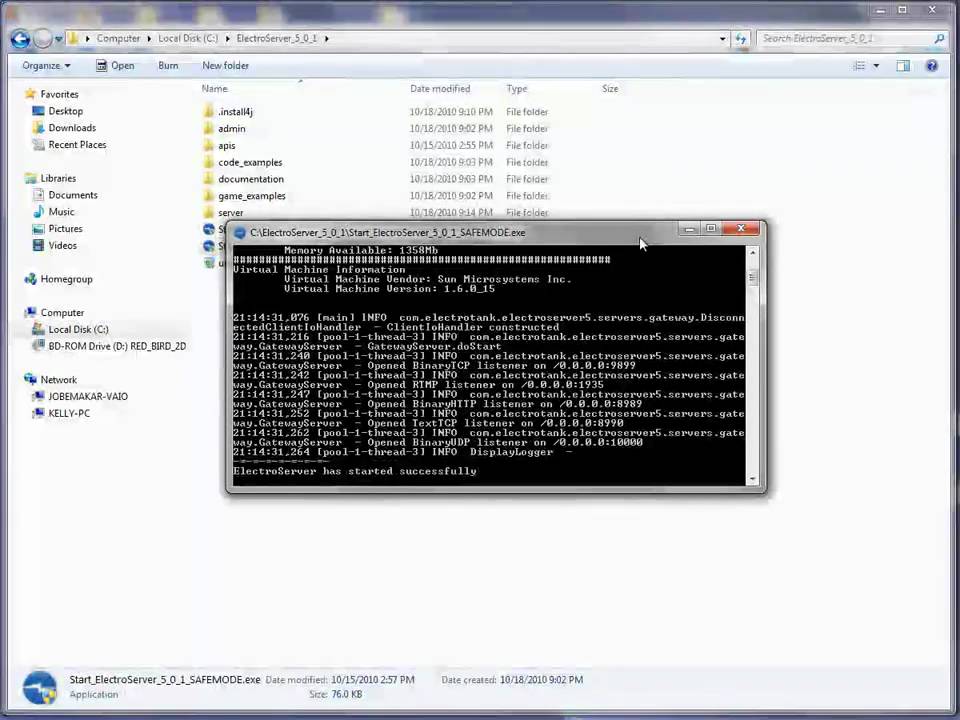Change view using the views icon
This screenshot has width=960, height=720.
(x=860, y=66)
